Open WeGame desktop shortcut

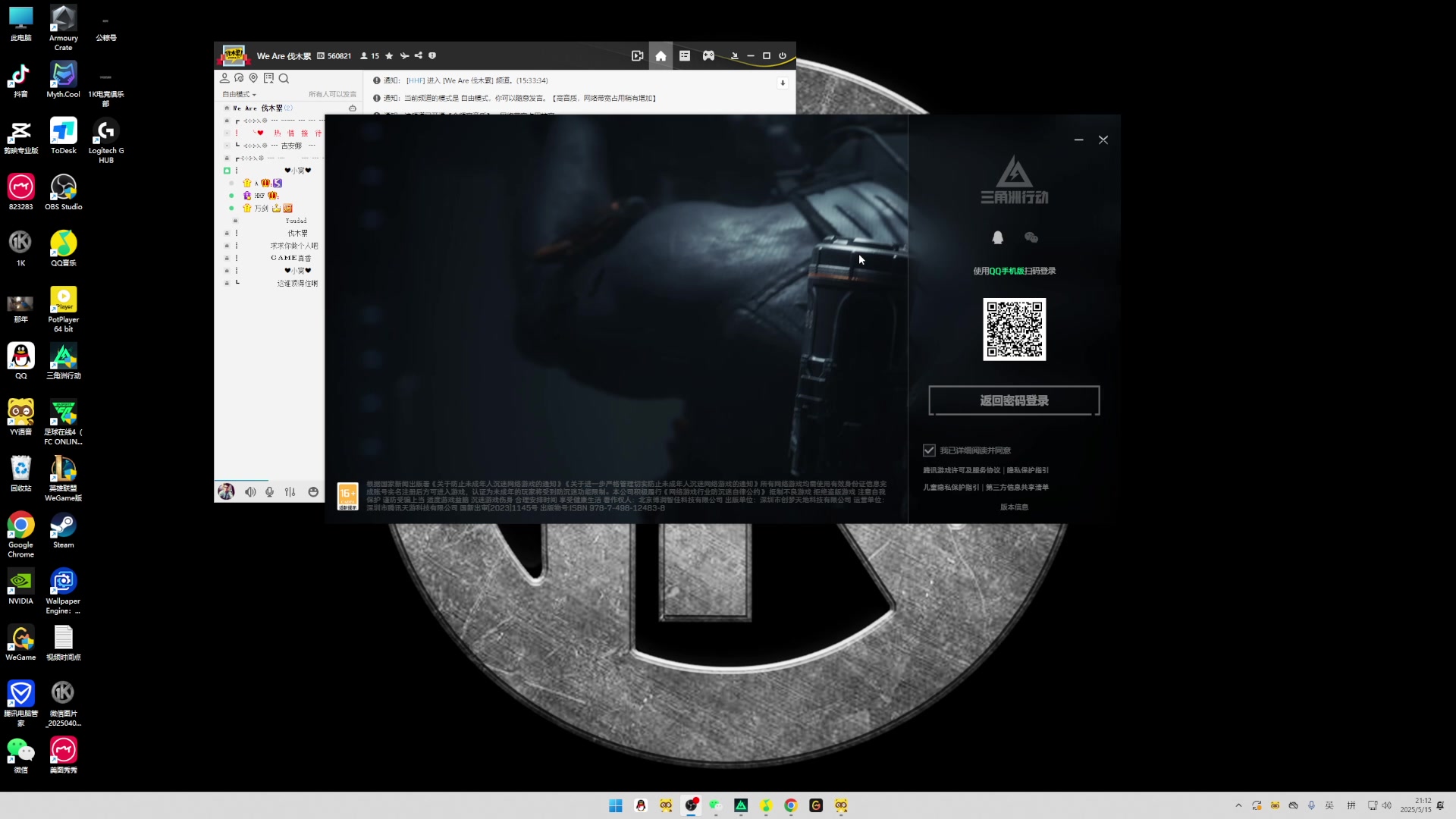click(x=20, y=642)
